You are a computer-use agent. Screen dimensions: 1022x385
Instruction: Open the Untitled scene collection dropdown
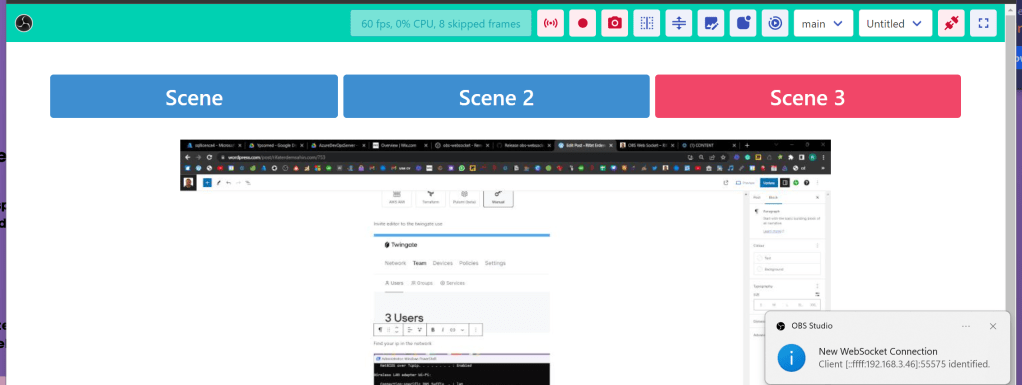pos(896,23)
